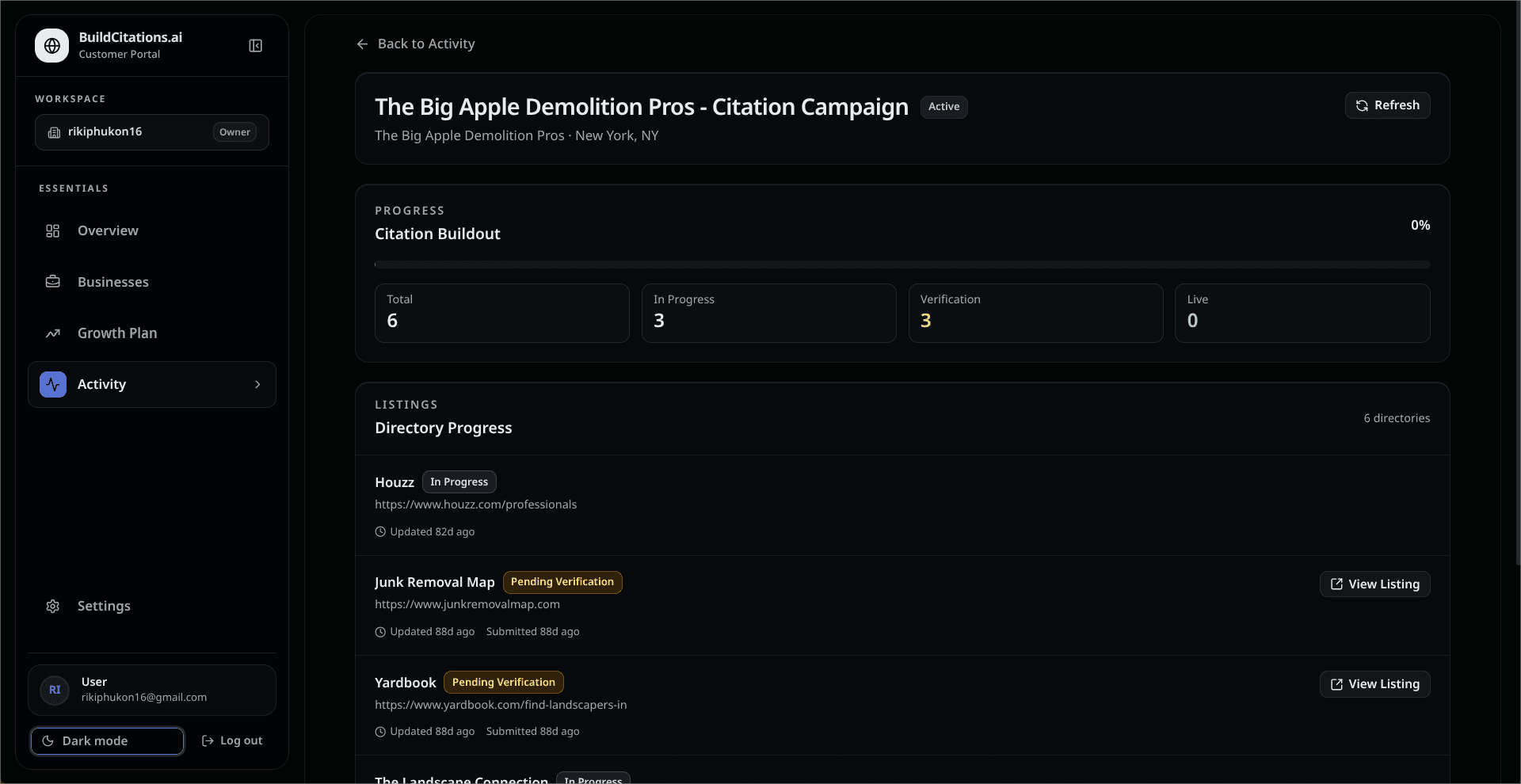This screenshot has height=784, width=1521.
Task: Click external link icon for Junk Removal Map
Action: pos(1336,584)
